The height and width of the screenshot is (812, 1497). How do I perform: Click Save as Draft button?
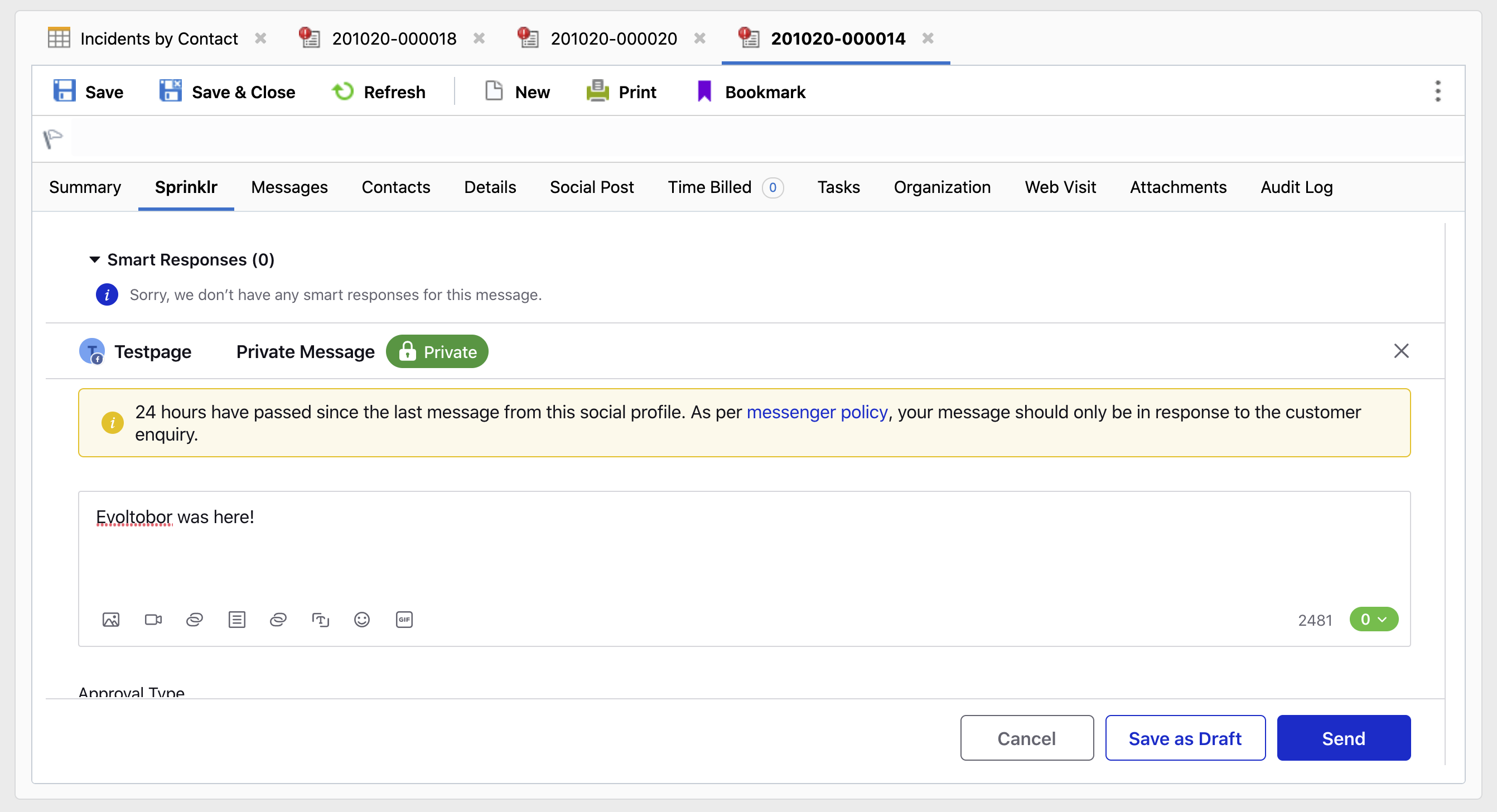1184,738
